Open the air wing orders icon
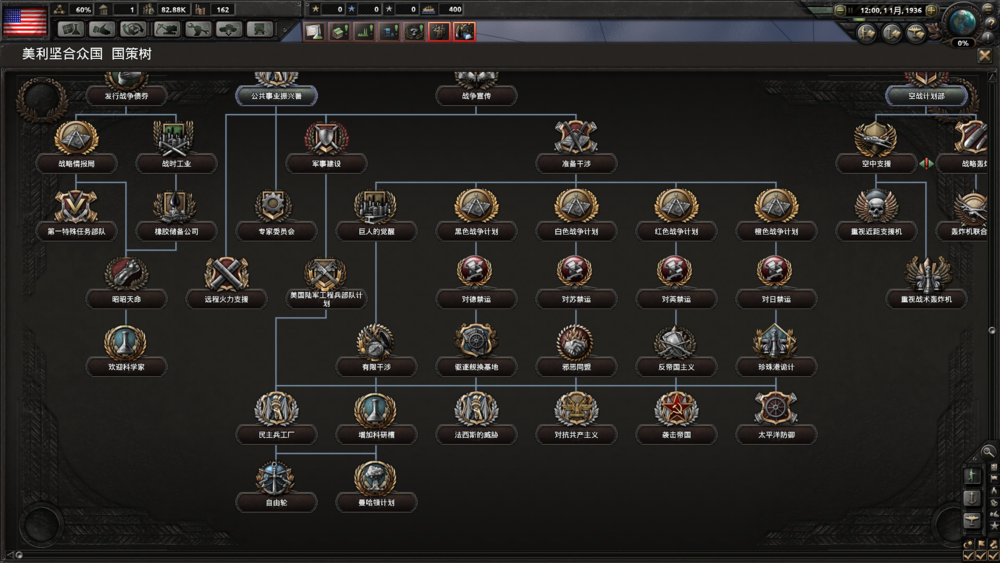Screen dimensions: 1000x563 [916, 33]
